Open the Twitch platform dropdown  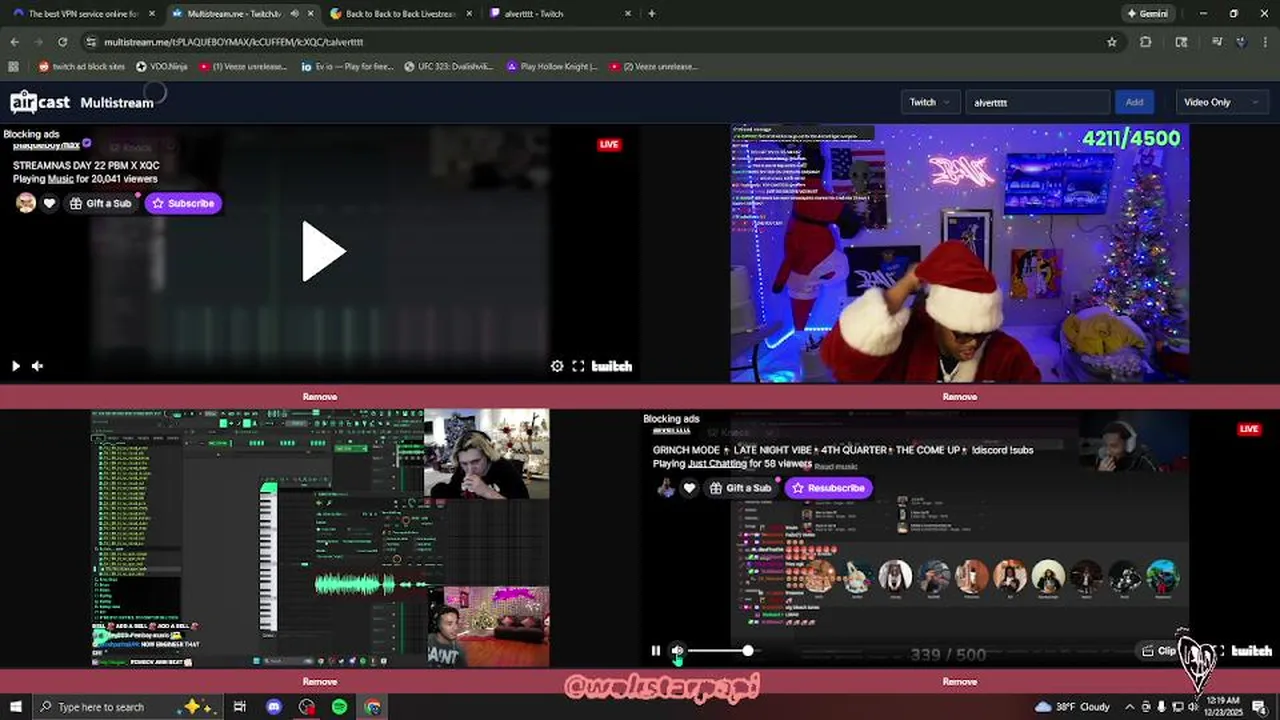click(x=930, y=102)
